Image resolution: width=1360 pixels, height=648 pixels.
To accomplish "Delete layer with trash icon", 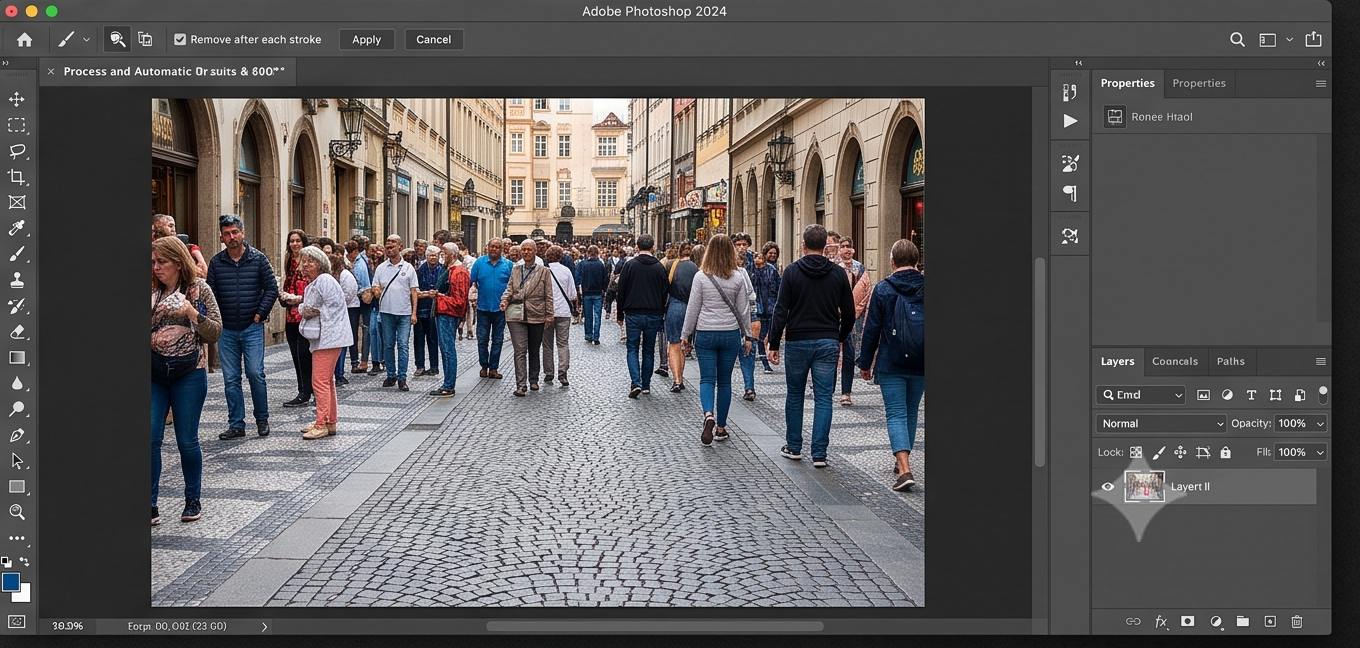I will pos(1297,621).
